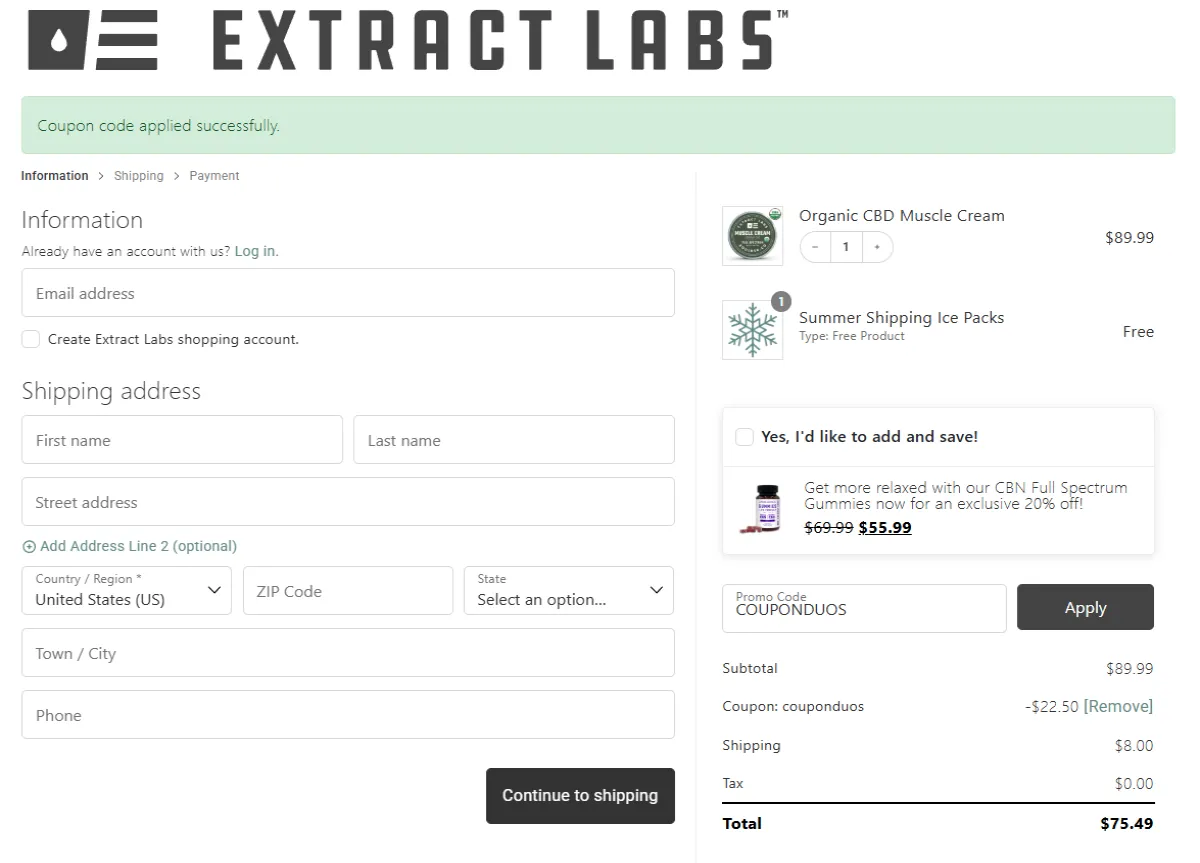Image resolution: width=1200 pixels, height=863 pixels.
Task: Click the minus quantity button
Action: coord(816,247)
